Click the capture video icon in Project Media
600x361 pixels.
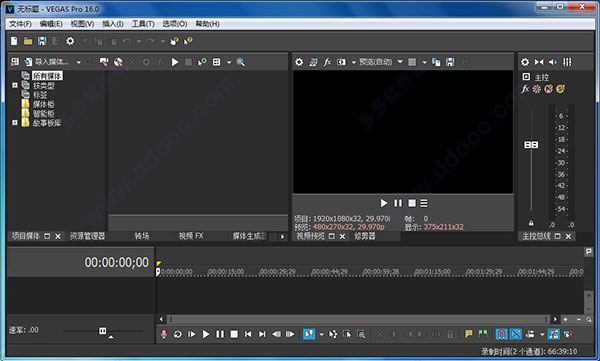click(x=104, y=62)
